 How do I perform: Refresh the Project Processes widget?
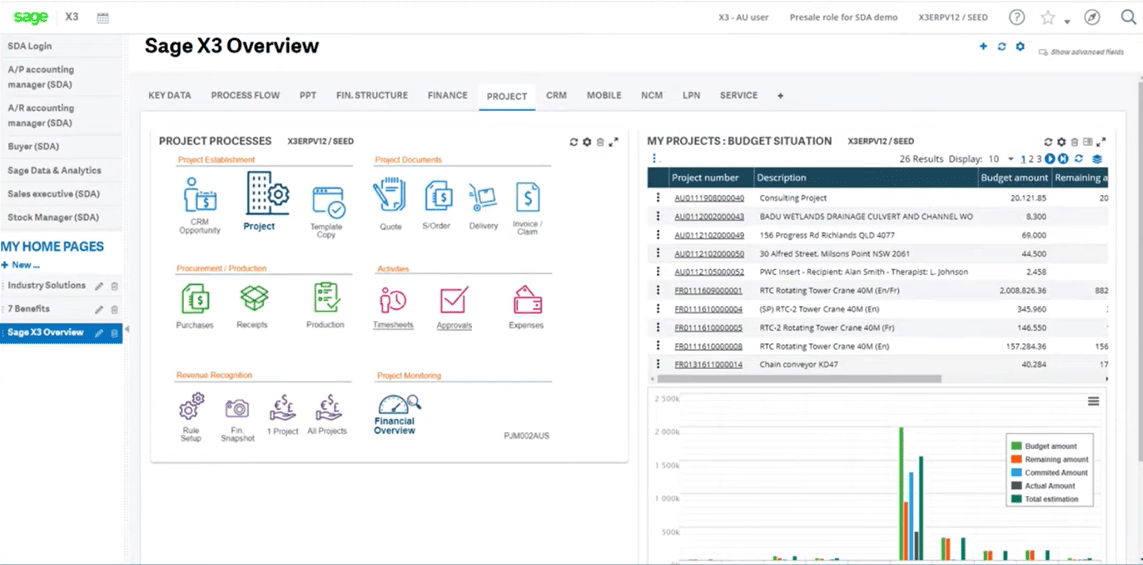[x=574, y=142]
